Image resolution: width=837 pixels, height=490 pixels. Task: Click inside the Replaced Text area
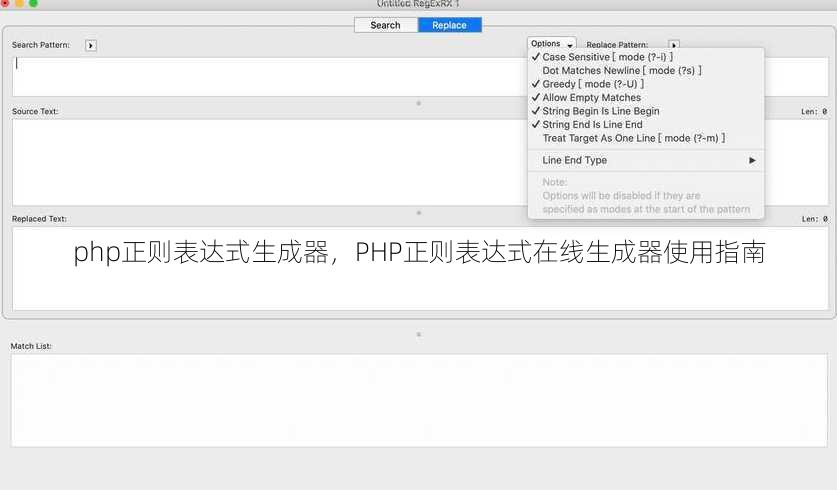tap(421, 268)
